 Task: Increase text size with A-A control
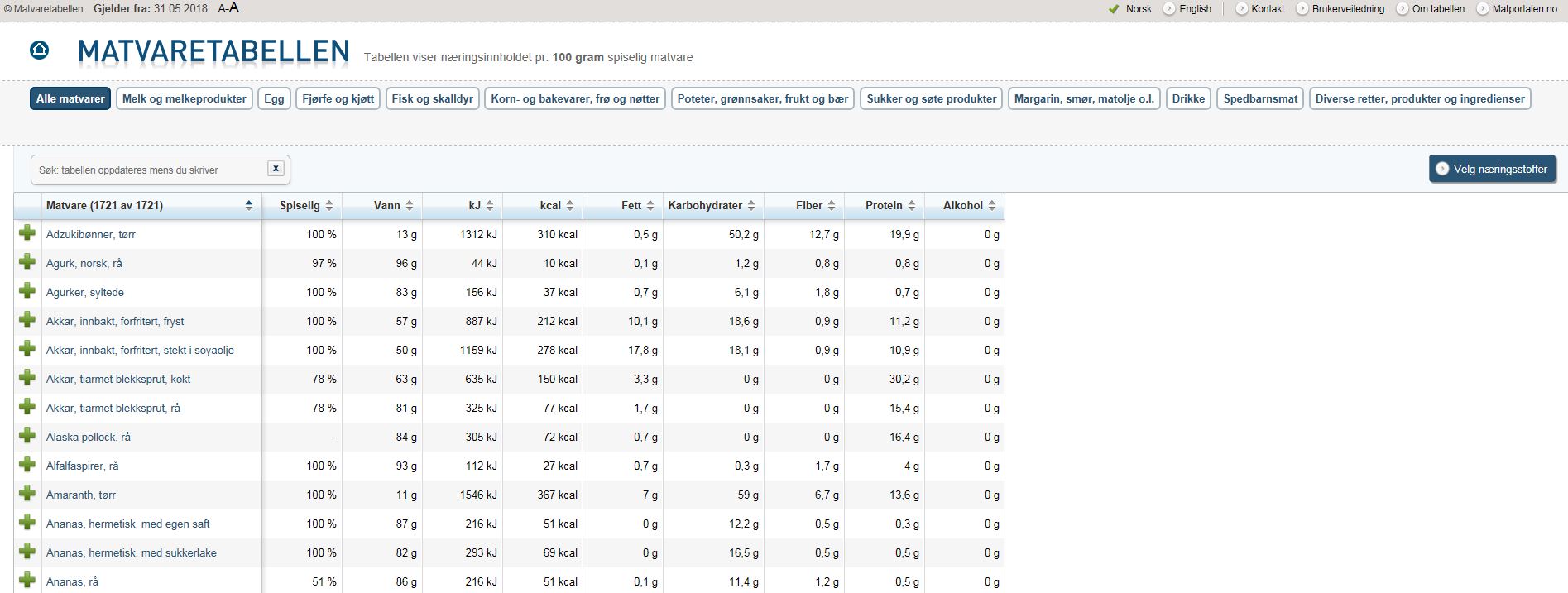coord(228,8)
